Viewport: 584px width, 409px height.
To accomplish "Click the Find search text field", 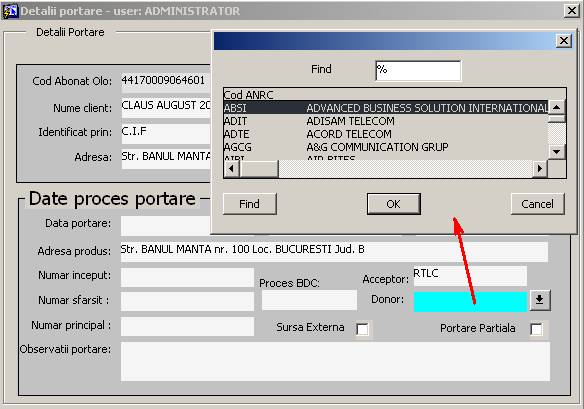I will [x=418, y=70].
